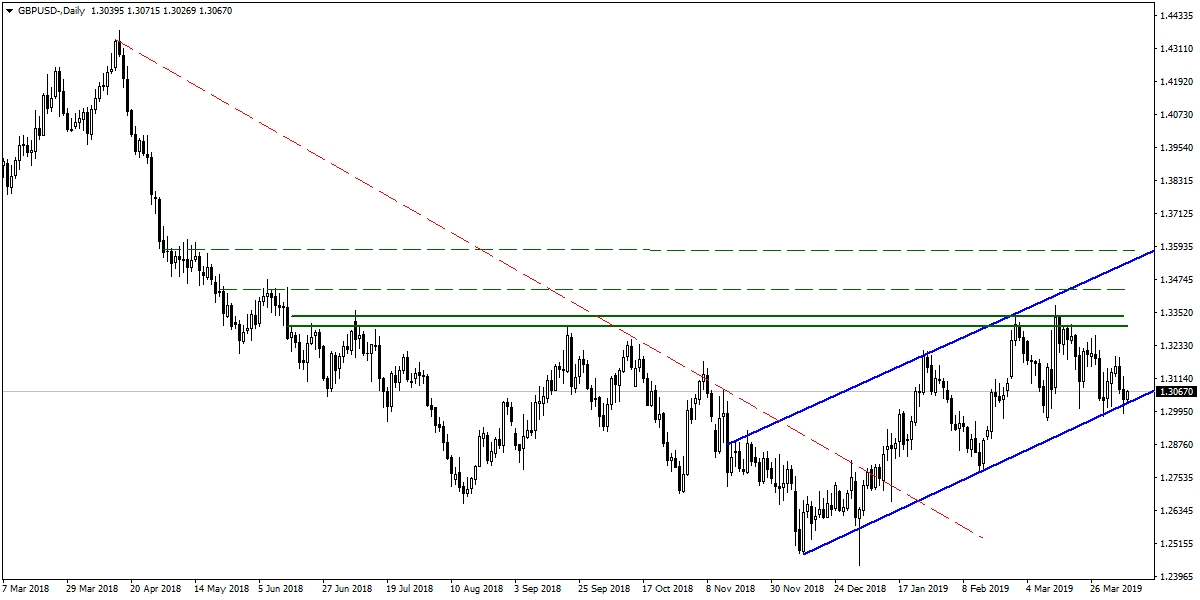Click the 26 Mar 2019 date label
The width and height of the screenshot is (1200, 600).
tap(1118, 590)
